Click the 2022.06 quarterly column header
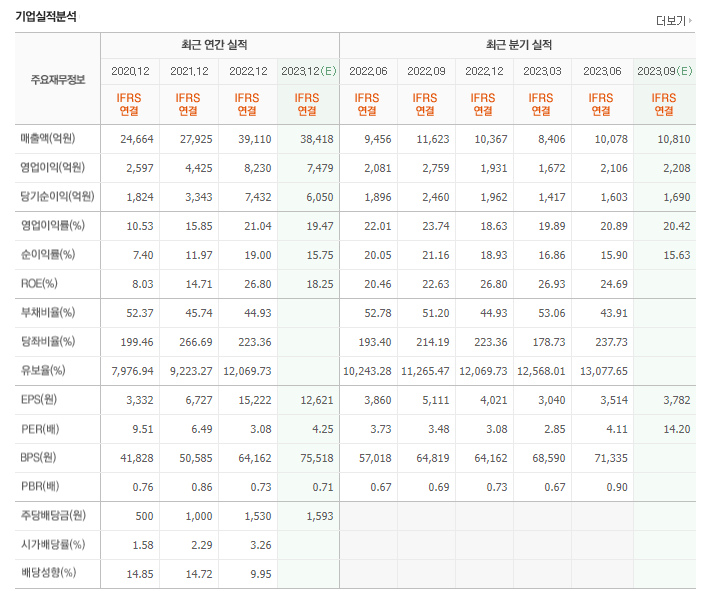 368,71
